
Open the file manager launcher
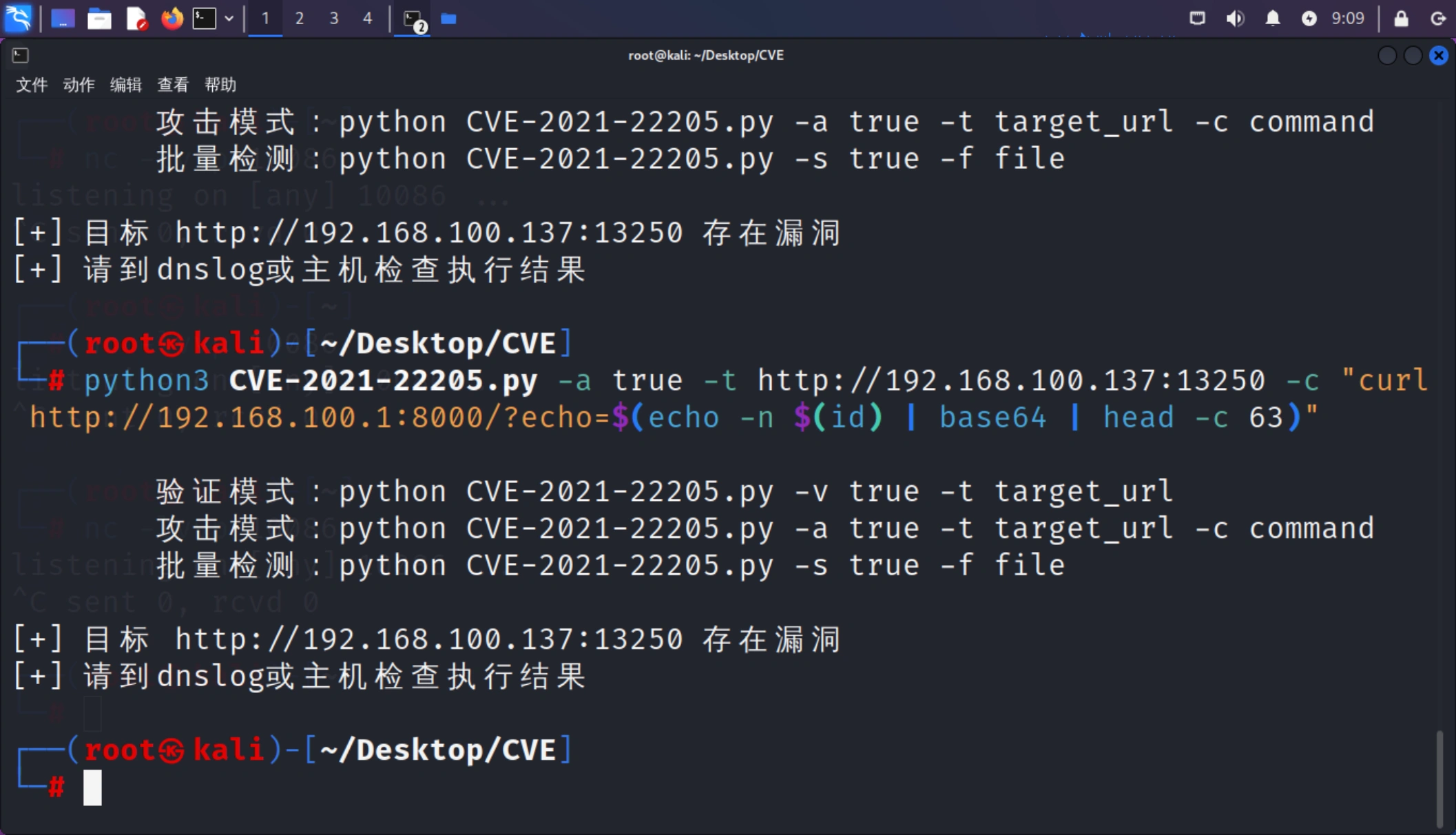[99, 19]
